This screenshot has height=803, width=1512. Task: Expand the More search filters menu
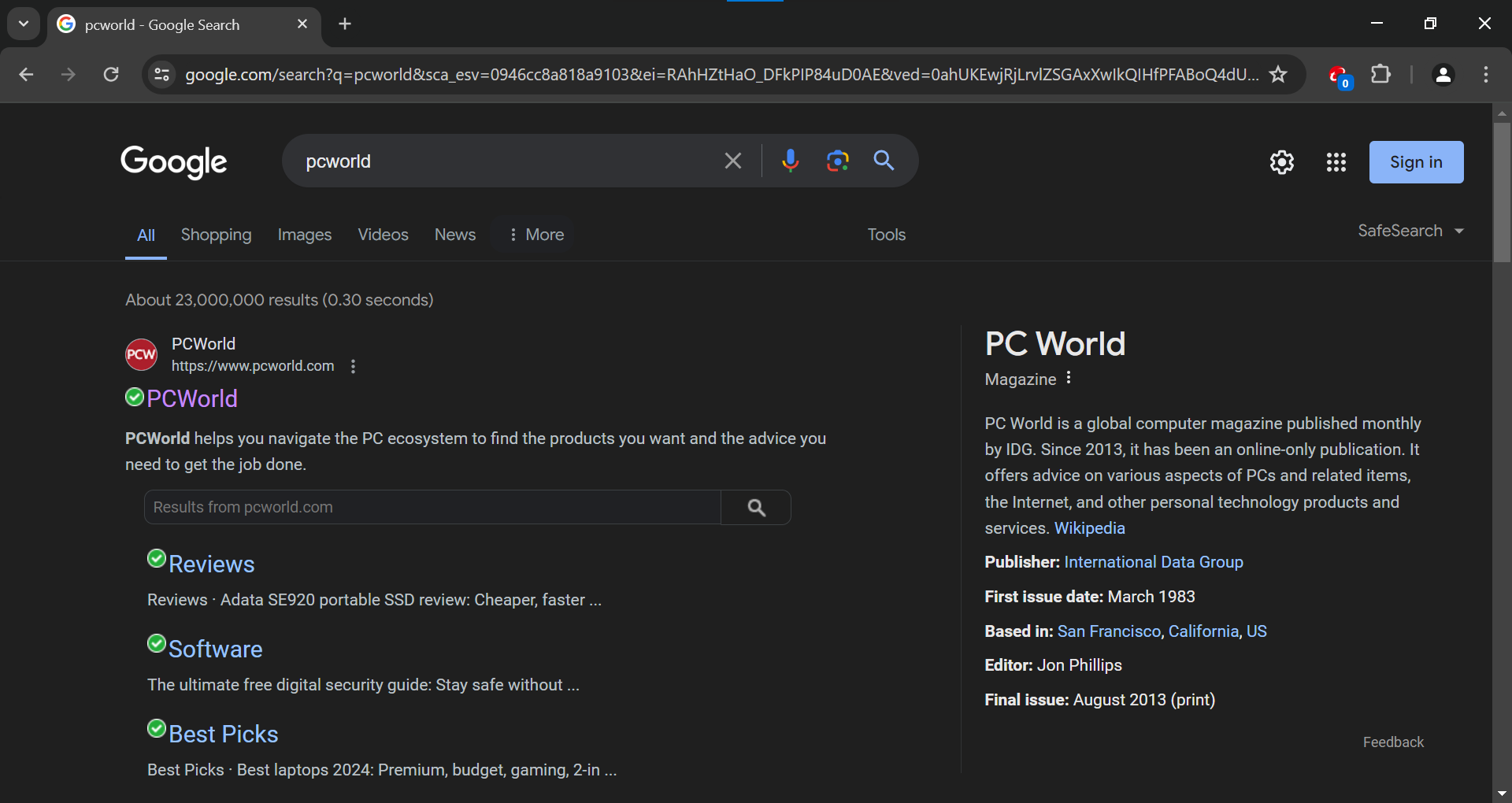tap(535, 235)
